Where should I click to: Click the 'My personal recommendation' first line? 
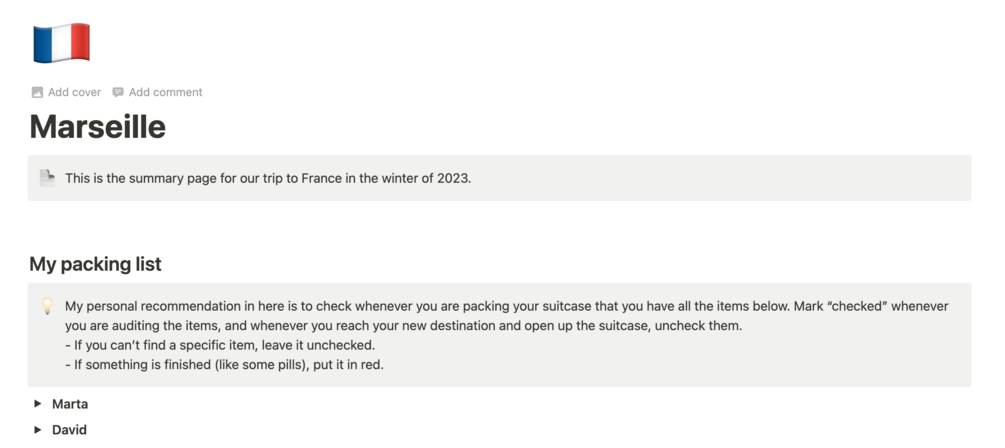click(400, 306)
